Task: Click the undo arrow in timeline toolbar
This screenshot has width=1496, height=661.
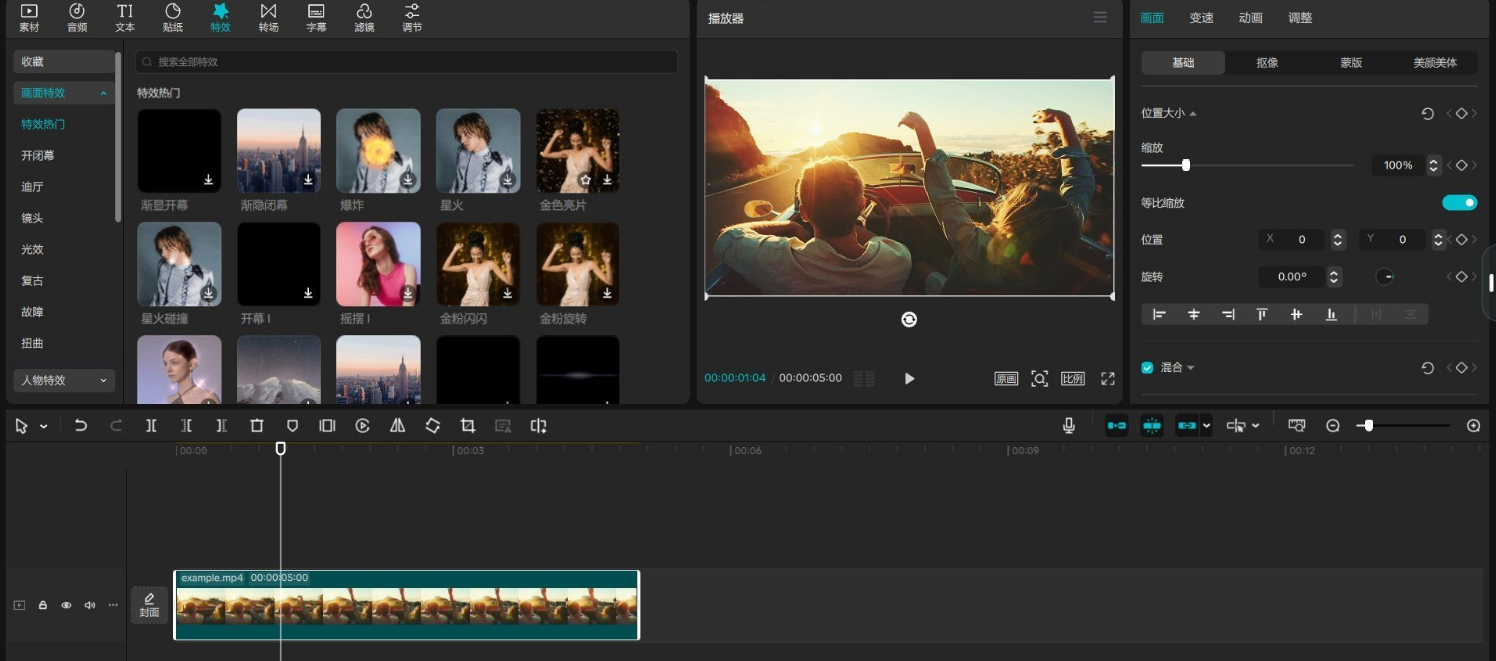Action: click(81, 426)
